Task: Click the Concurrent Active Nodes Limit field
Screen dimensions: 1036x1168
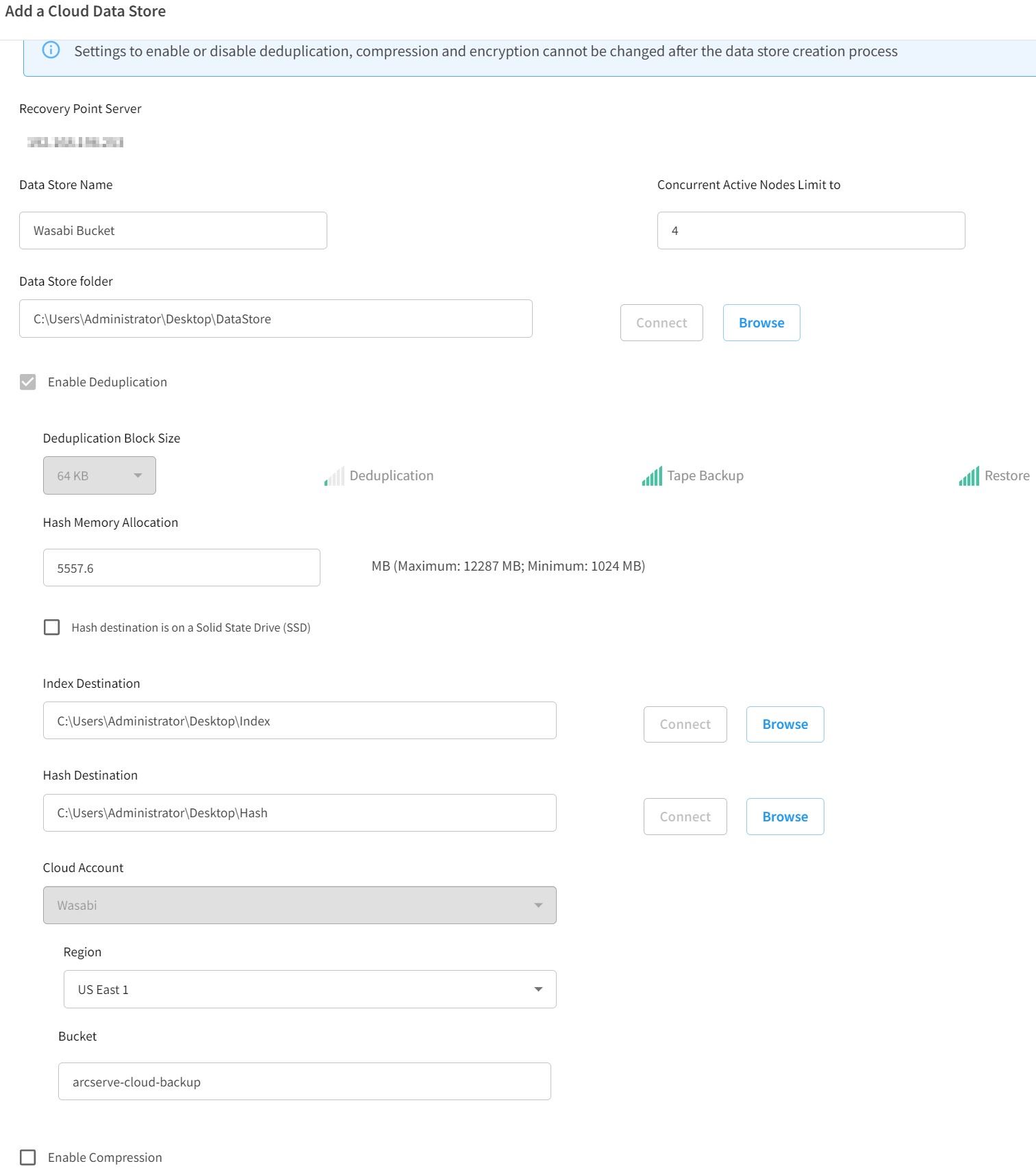Action: pyautogui.click(x=811, y=230)
